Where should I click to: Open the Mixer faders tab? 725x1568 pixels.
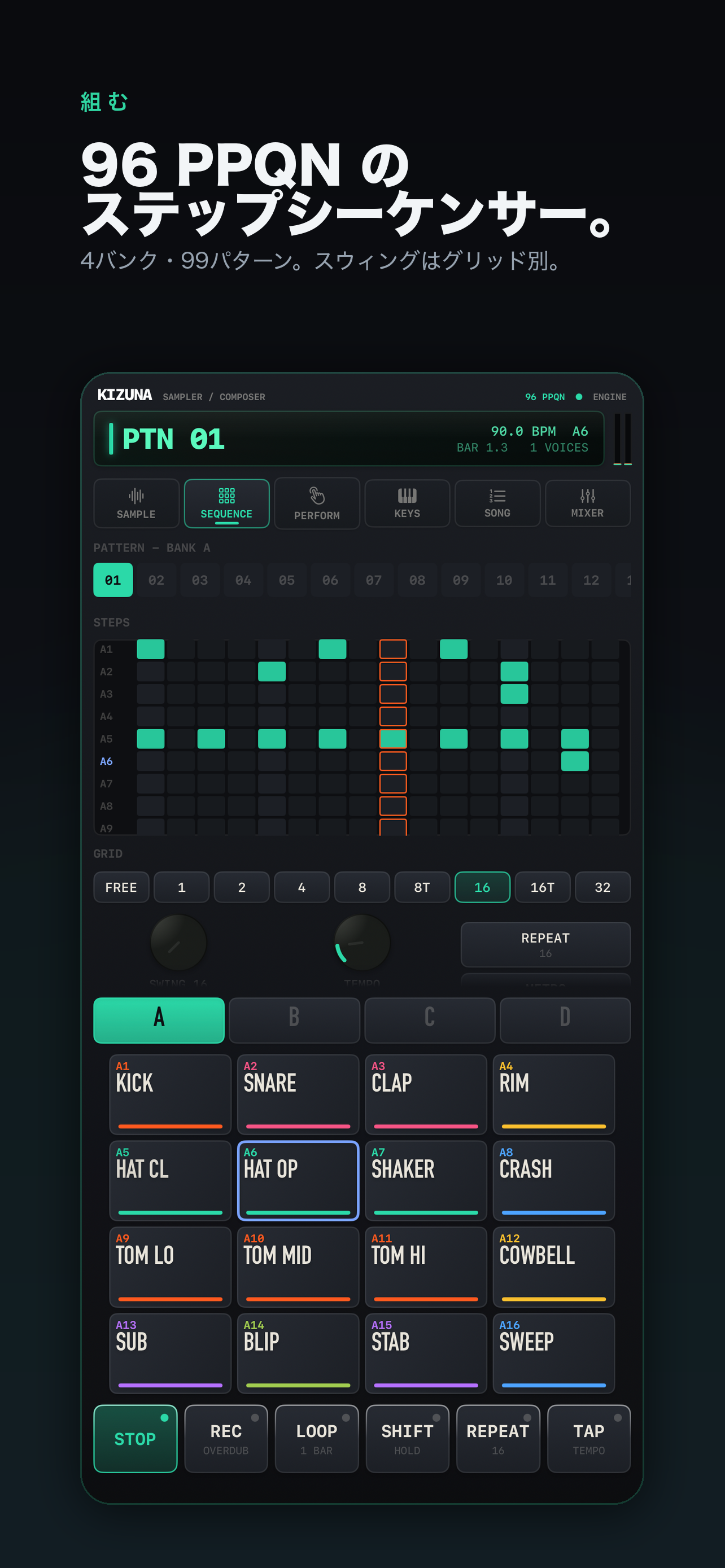click(x=587, y=503)
